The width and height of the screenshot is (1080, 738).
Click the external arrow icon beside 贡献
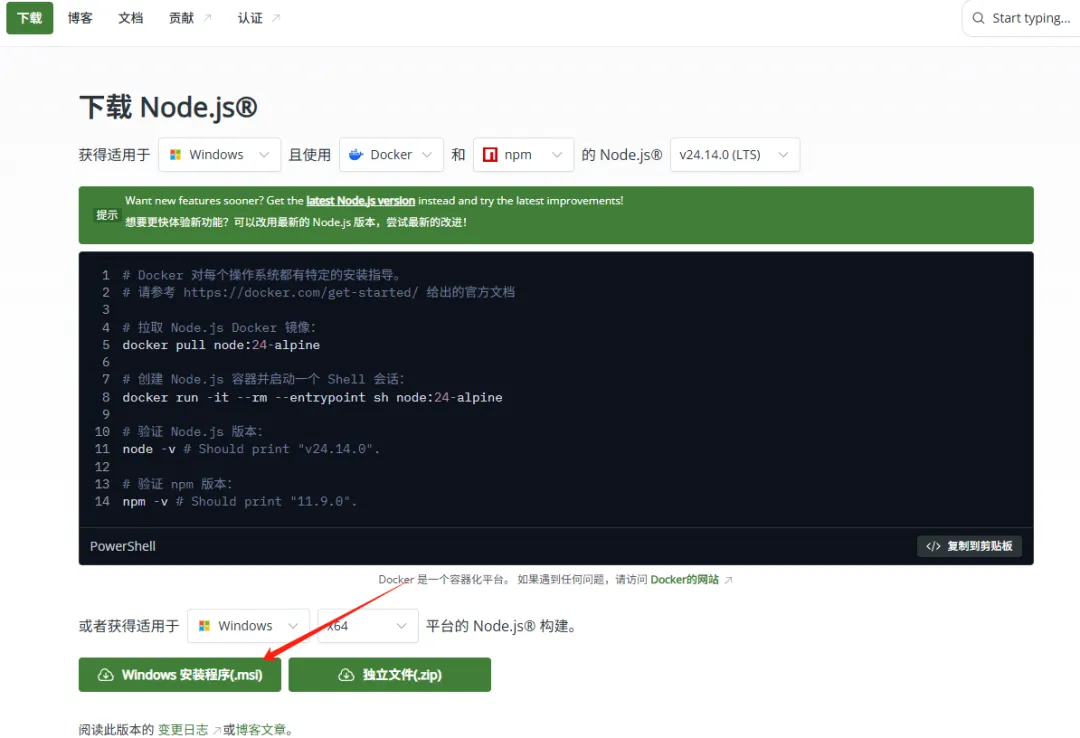pyautogui.click(x=207, y=18)
